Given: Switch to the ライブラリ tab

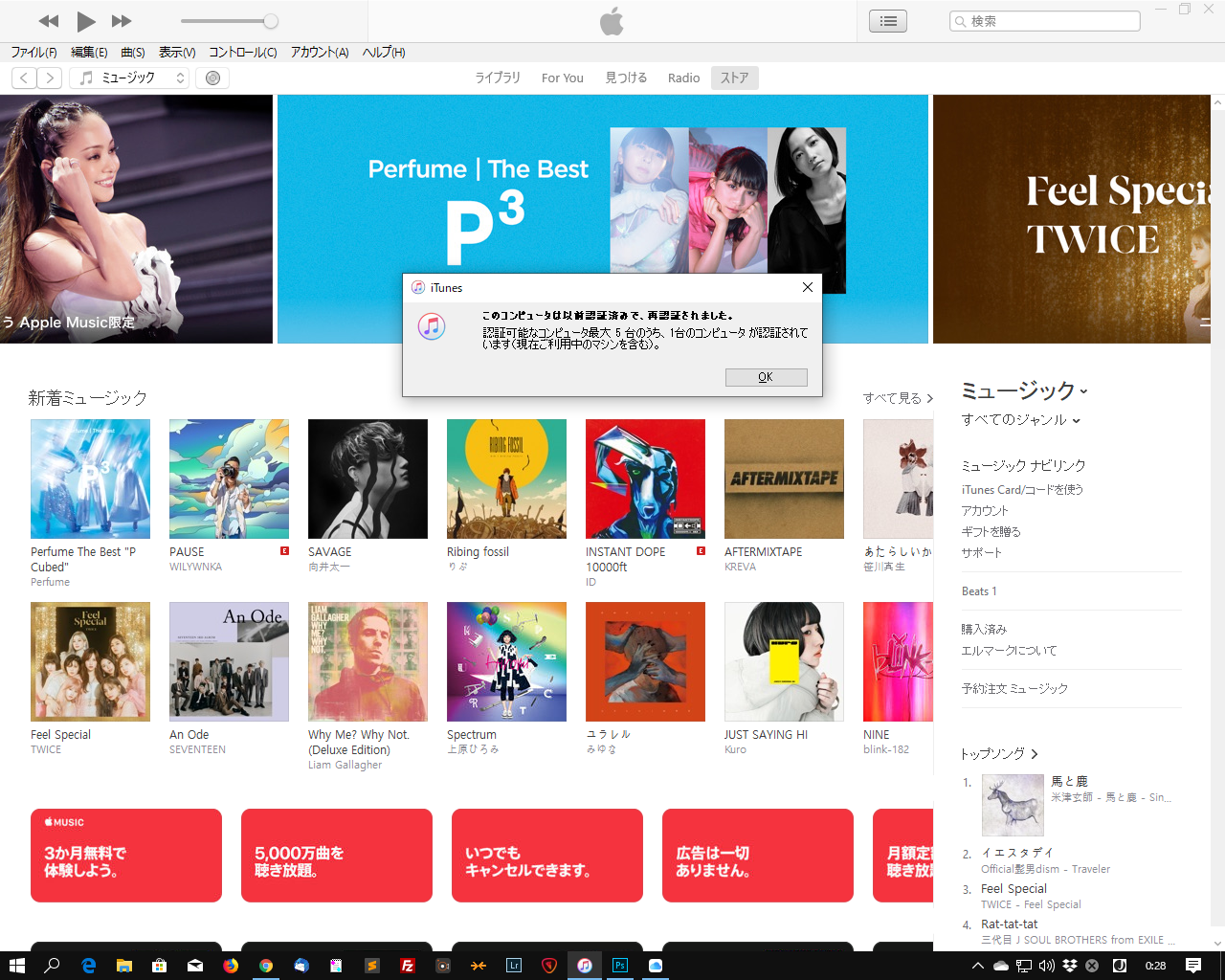Looking at the screenshot, I should (x=498, y=78).
